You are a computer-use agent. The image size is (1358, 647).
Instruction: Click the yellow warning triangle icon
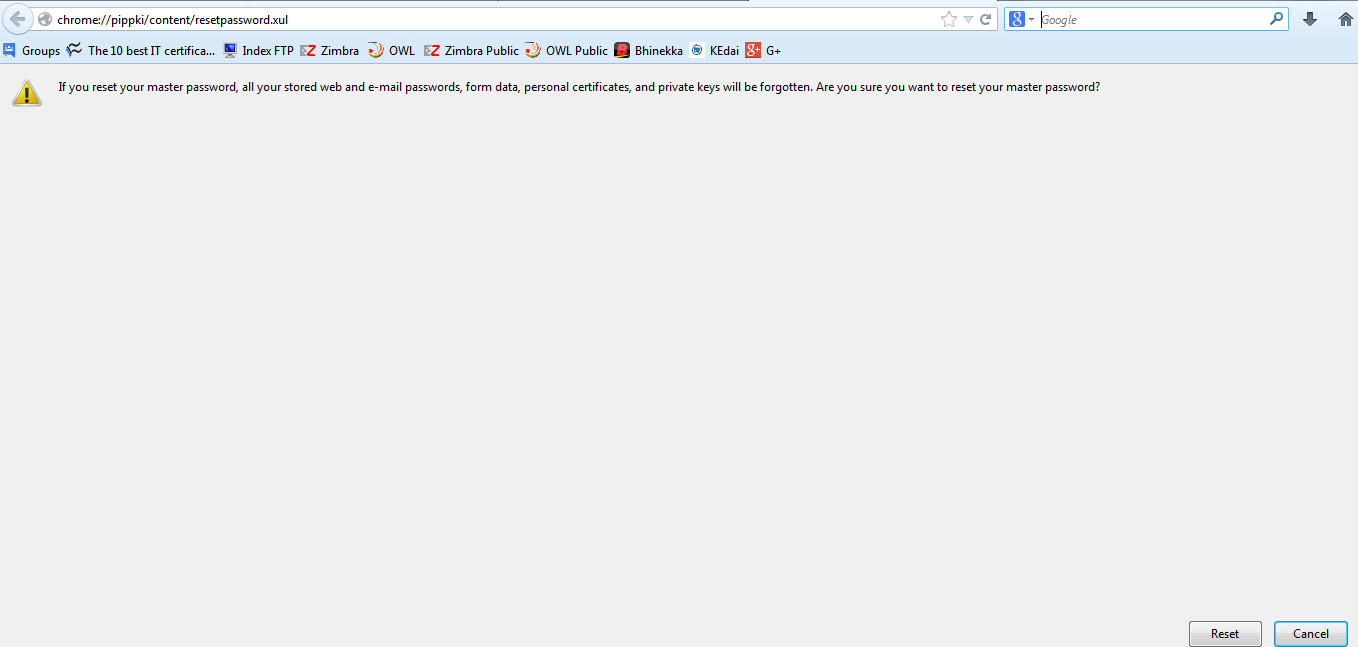(x=27, y=92)
